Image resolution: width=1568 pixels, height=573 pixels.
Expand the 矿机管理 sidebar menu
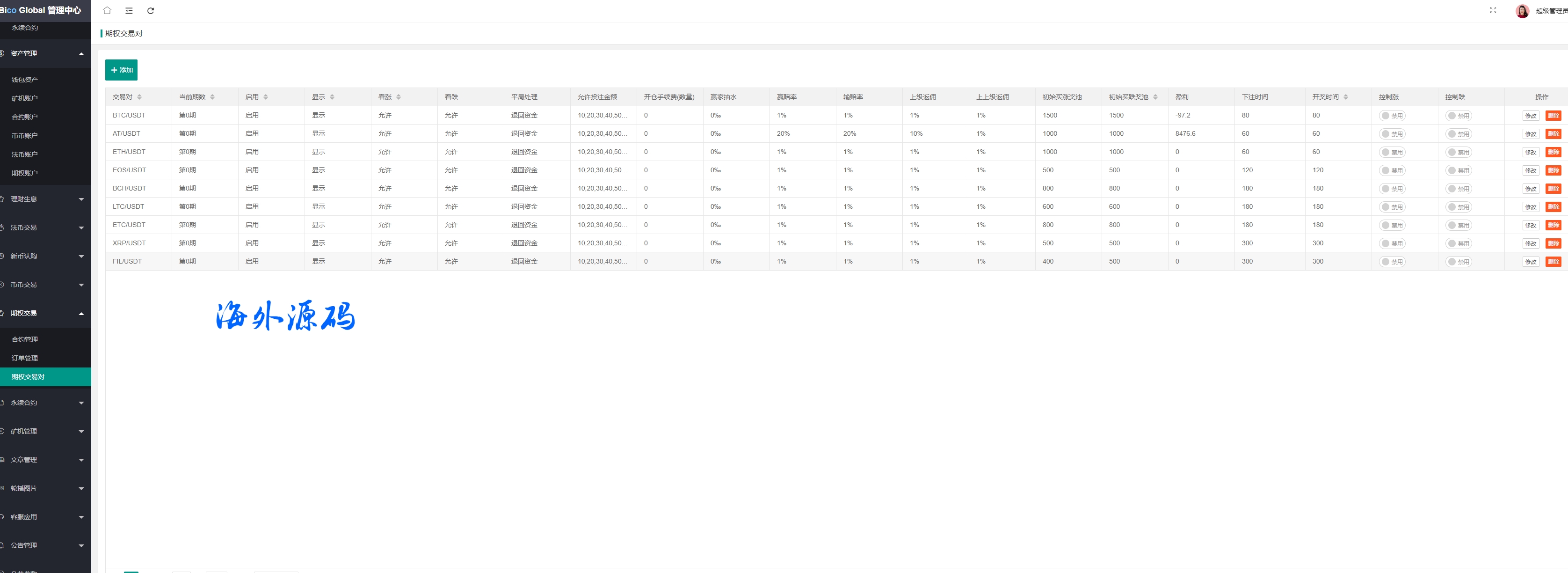(x=46, y=431)
